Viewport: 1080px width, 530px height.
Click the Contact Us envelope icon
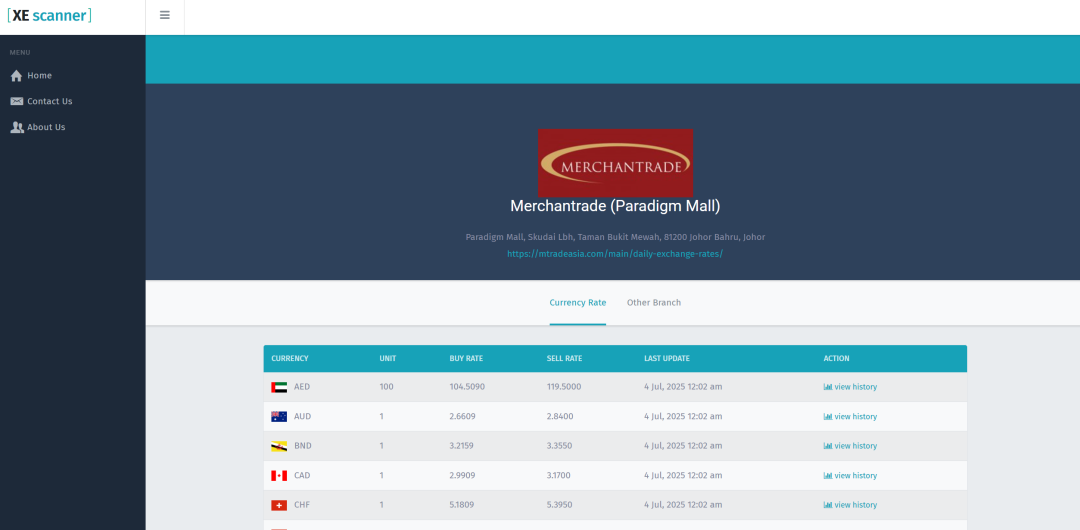[x=17, y=101]
